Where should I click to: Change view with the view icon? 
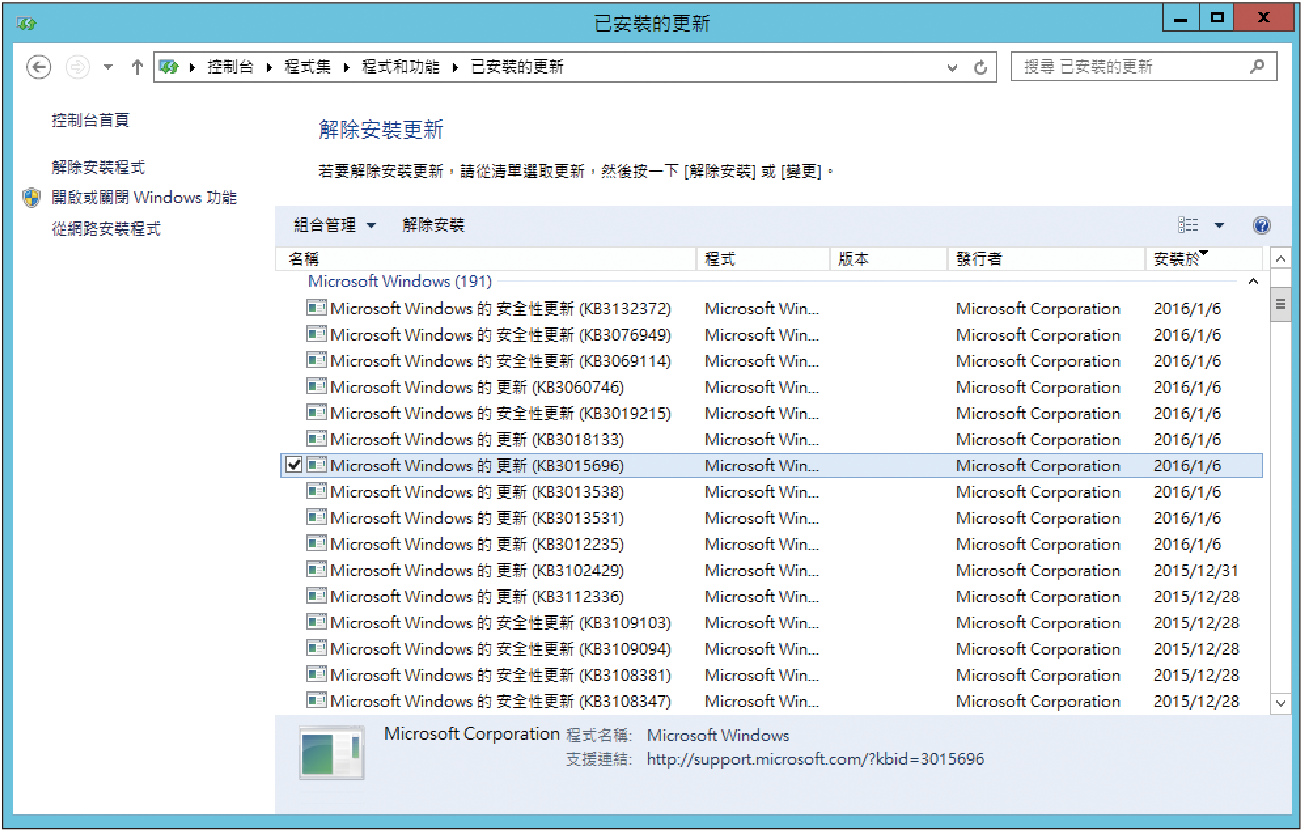pos(1188,226)
